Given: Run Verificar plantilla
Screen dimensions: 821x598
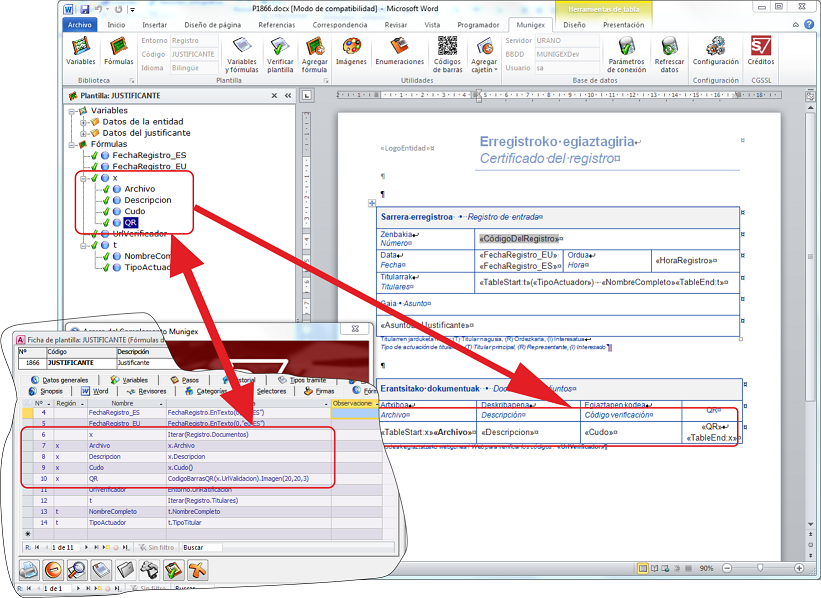Looking at the screenshot, I should [280, 54].
